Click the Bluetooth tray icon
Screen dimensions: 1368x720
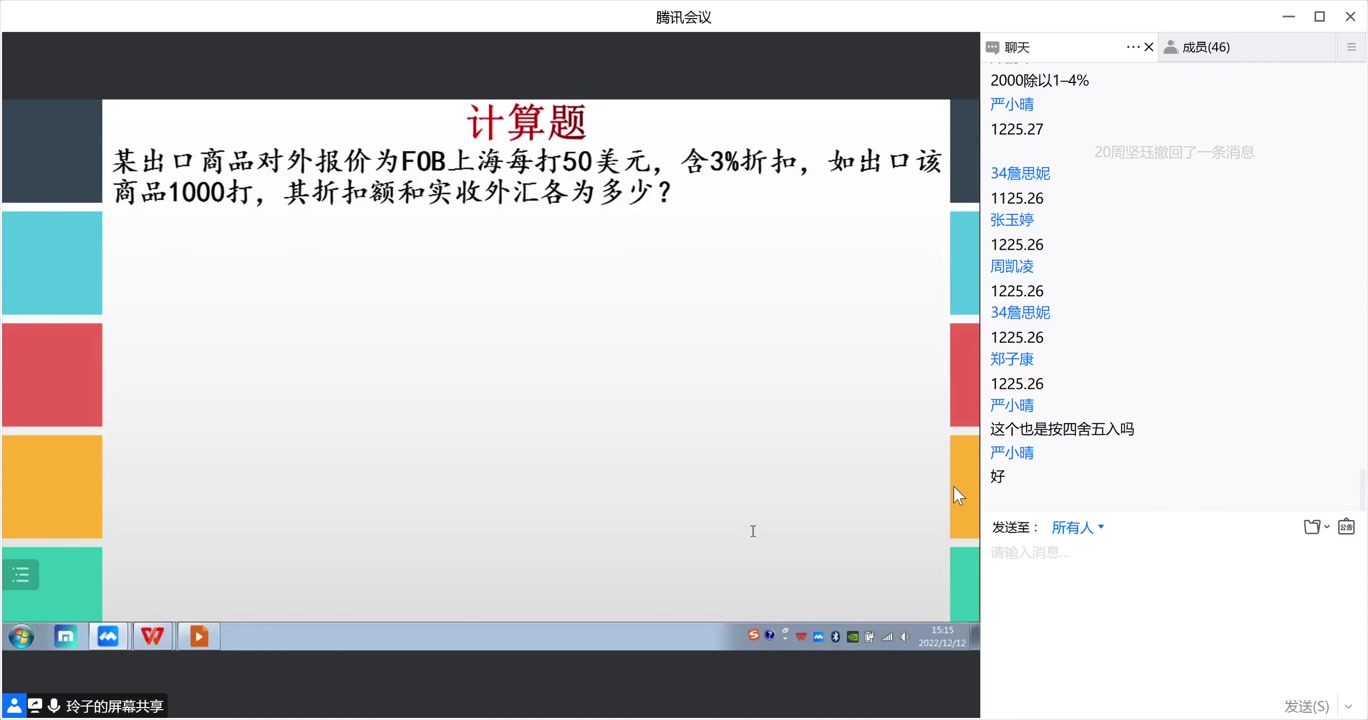(x=835, y=636)
